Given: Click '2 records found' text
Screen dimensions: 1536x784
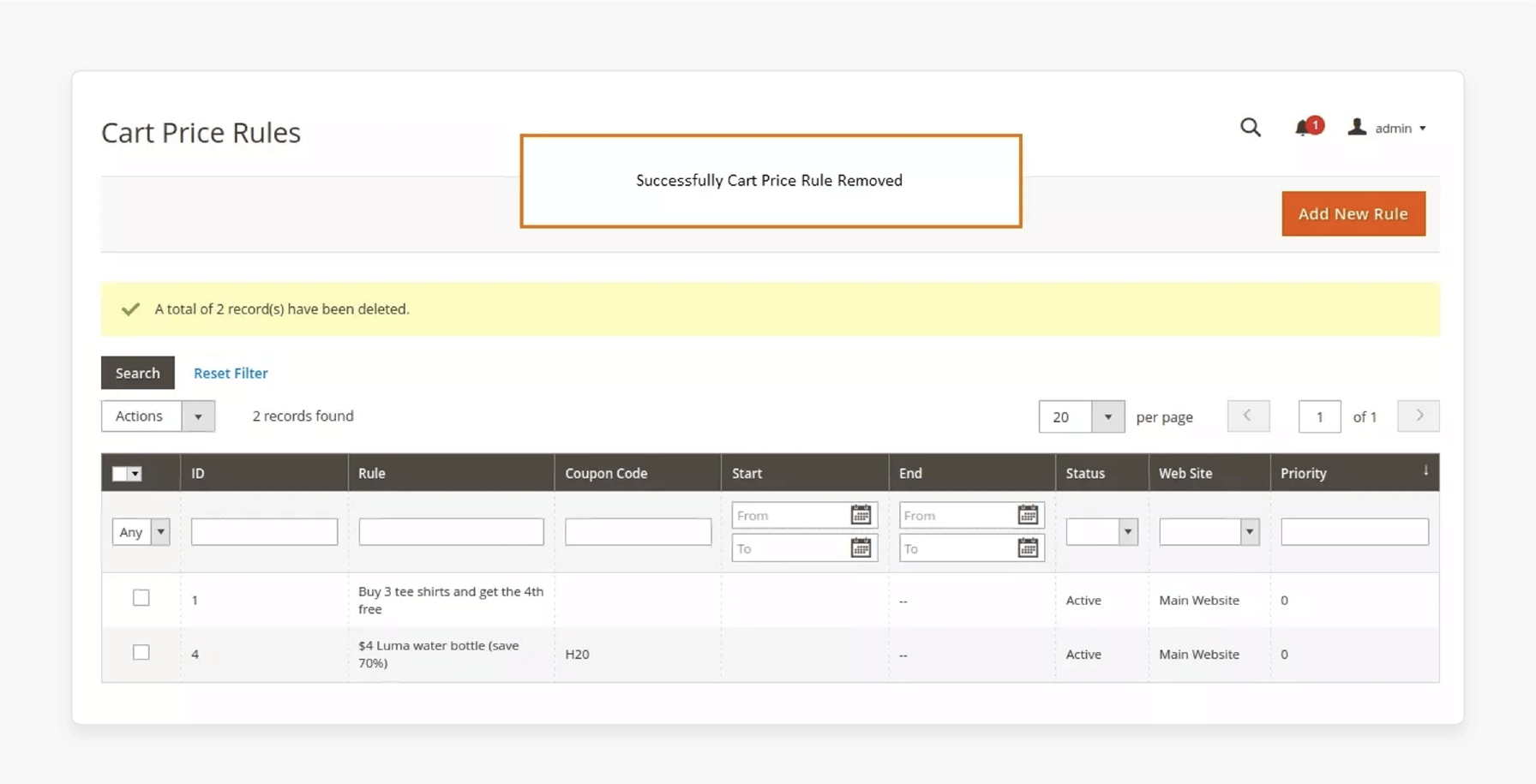Looking at the screenshot, I should click(x=303, y=416).
